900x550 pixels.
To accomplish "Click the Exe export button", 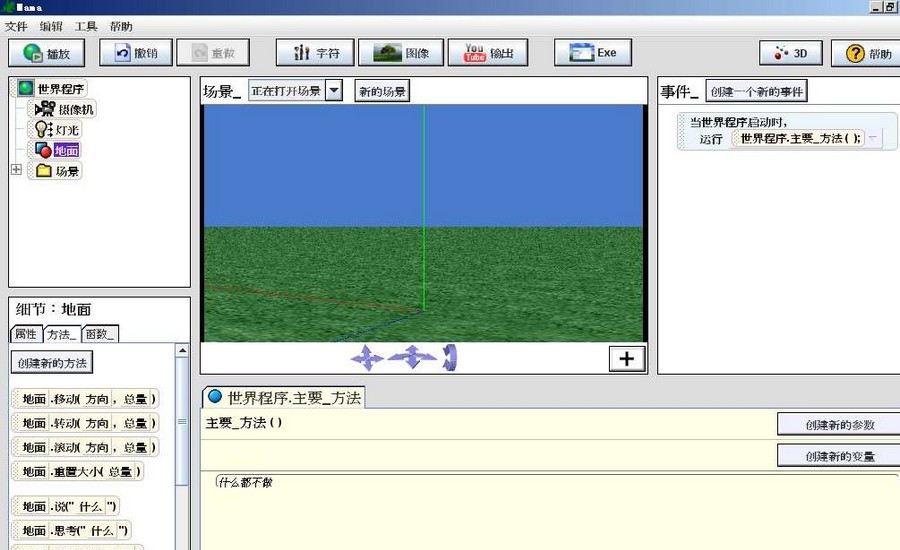I will point(593,53).
